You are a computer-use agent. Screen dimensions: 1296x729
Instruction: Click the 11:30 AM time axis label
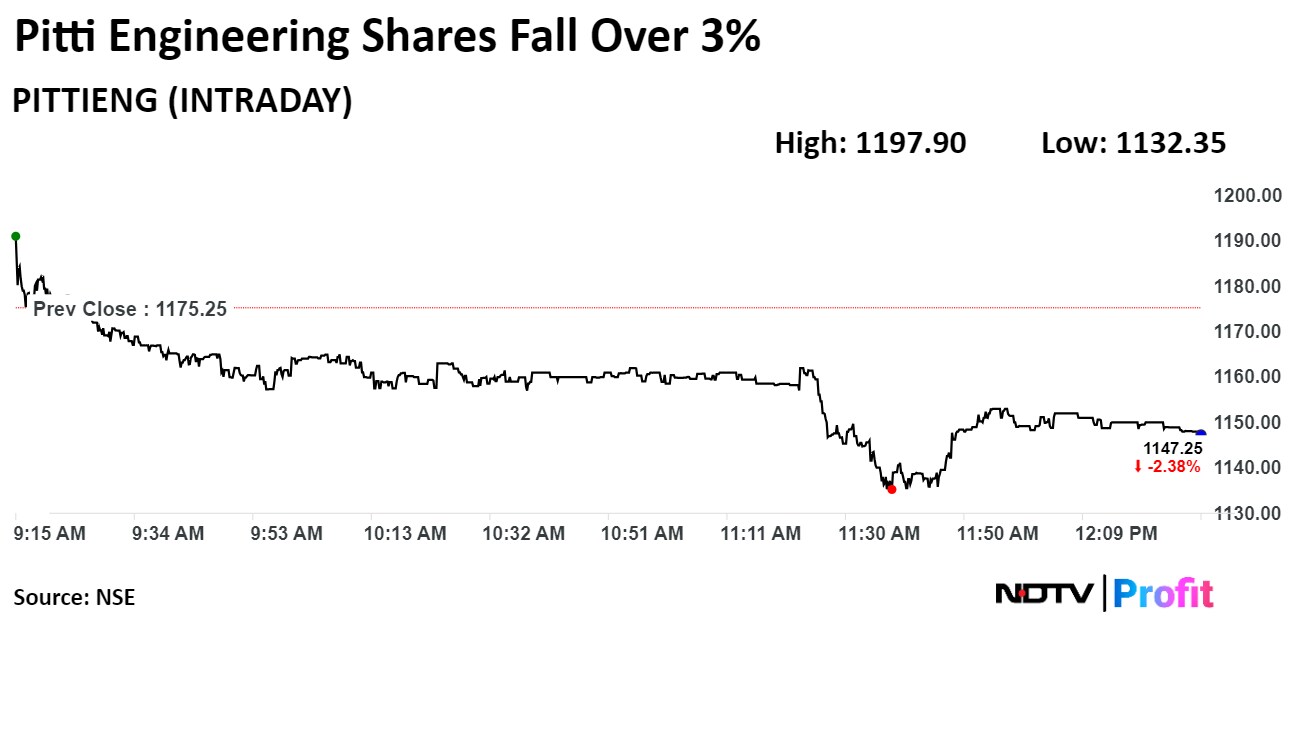879,534
